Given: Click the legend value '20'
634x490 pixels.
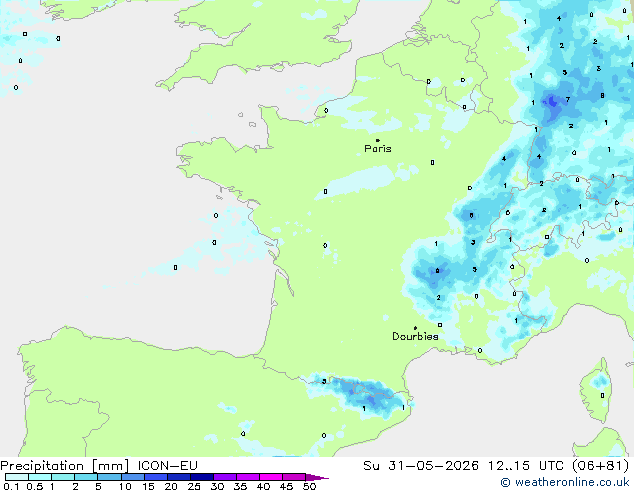Looking at the screenshot, I should 171,486.
